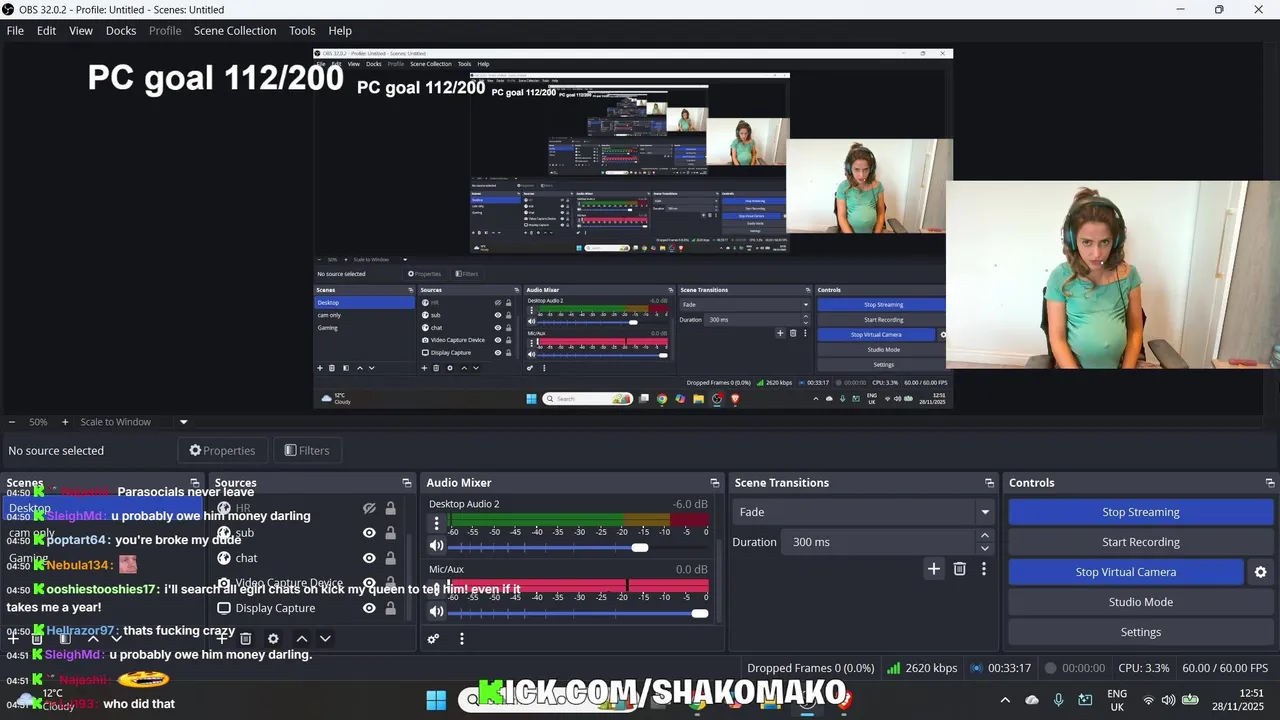Unlock the chat source
Screen dimensions: 1280x720
pyautogui.click(x=390, y=558)
